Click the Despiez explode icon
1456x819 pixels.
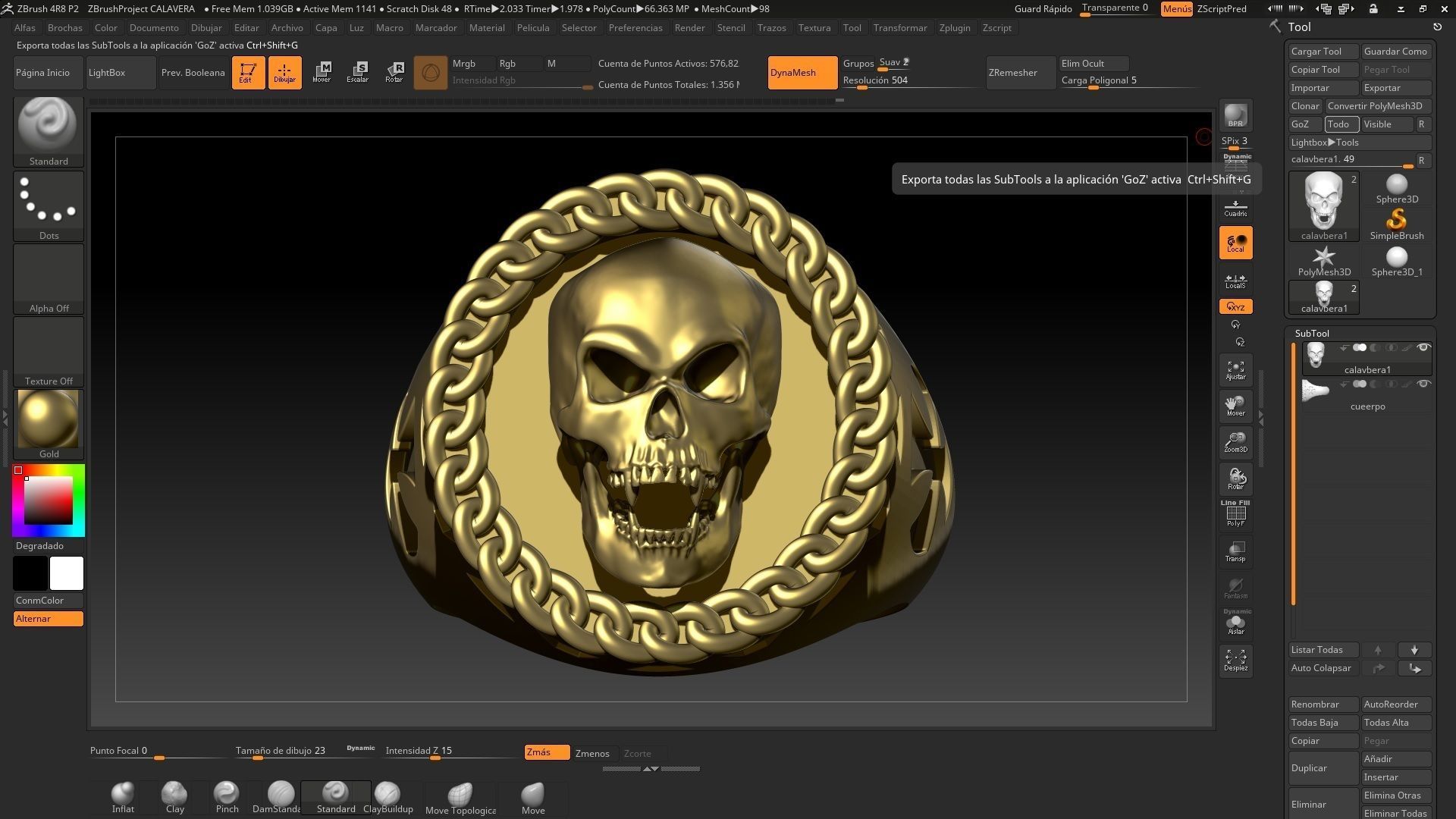pyautogui.click(x=1235, y=660)
